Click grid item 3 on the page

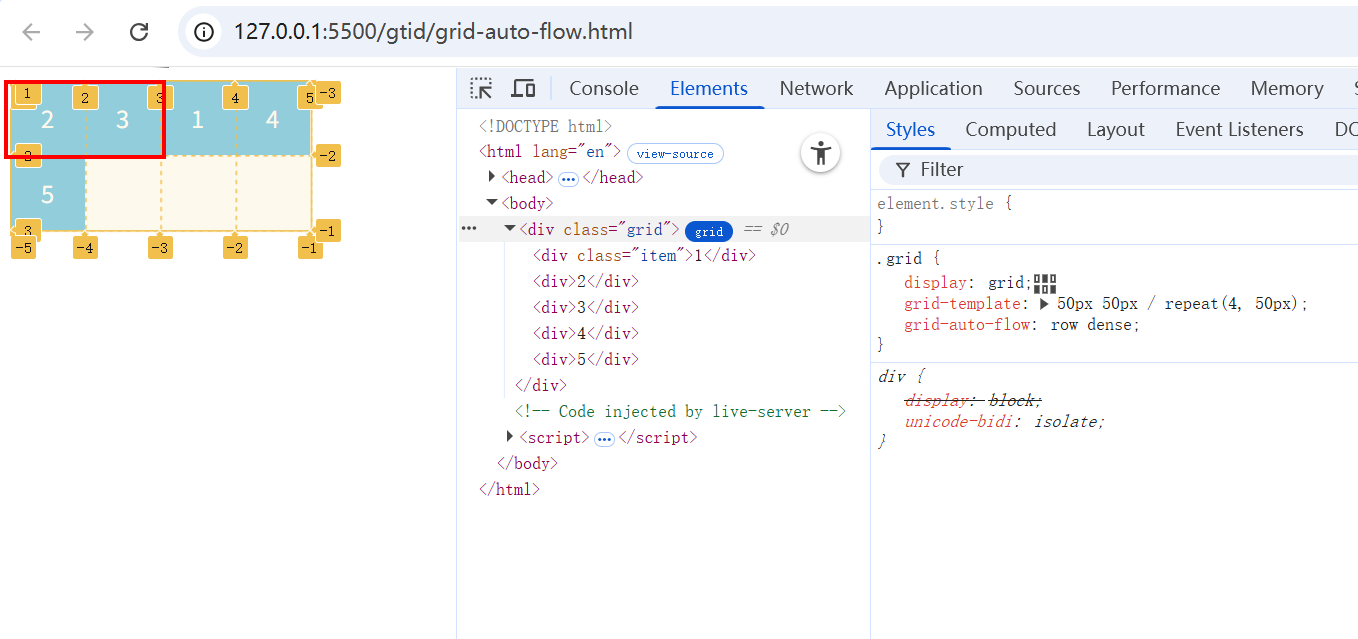coord(123,120)
